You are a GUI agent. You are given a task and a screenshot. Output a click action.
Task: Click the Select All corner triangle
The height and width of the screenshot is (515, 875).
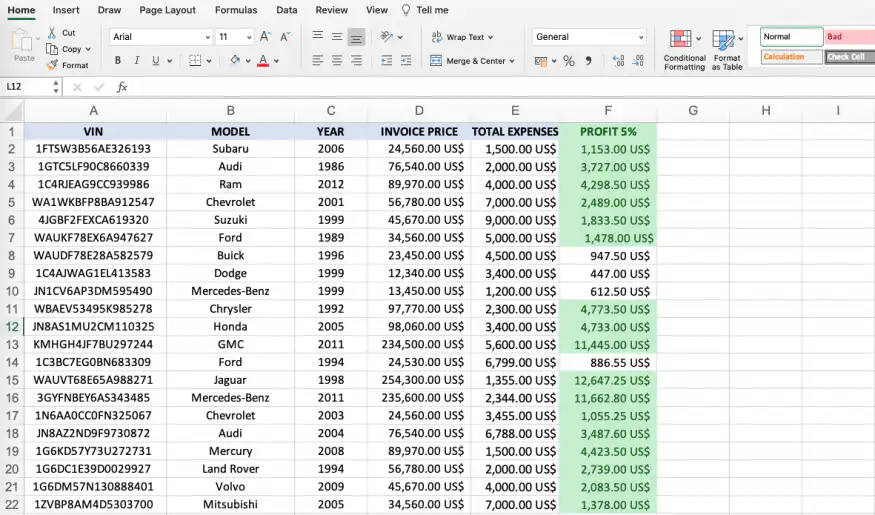[x=12, y=111]
